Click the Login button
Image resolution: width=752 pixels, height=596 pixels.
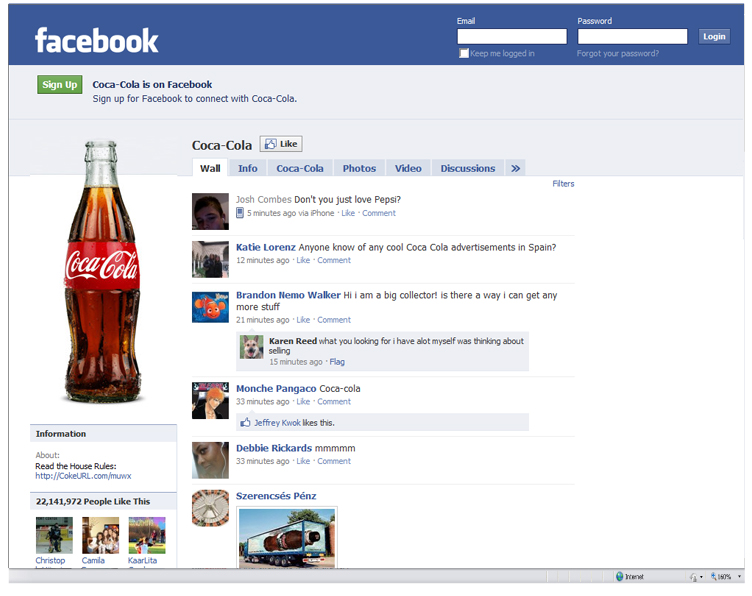click(x=714, y=36)
